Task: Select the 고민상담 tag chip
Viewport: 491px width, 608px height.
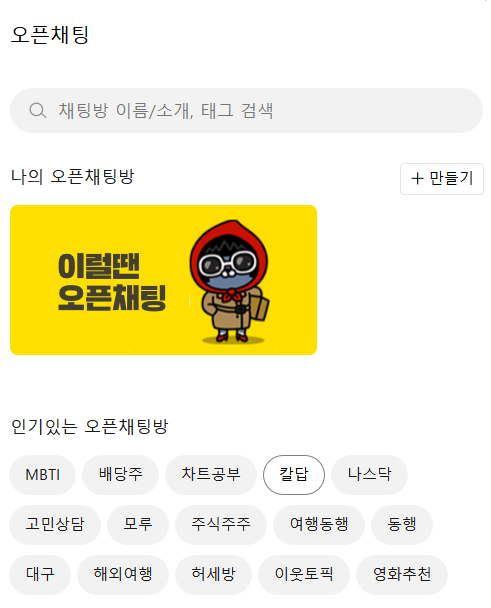Action: (55, 525)
